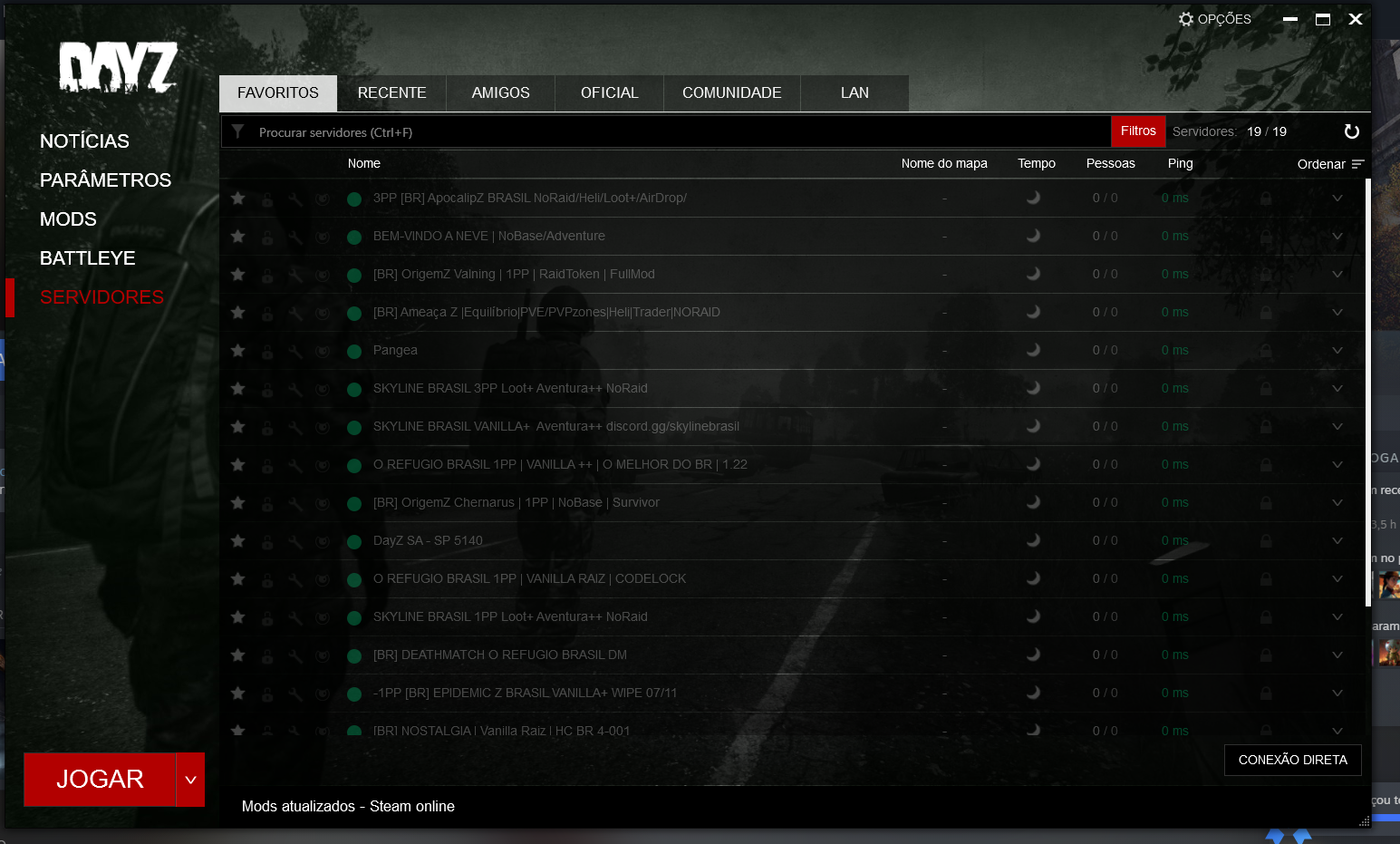
Task: Click the funnel filter icon in search bar
Action: [x=237, y=131]
